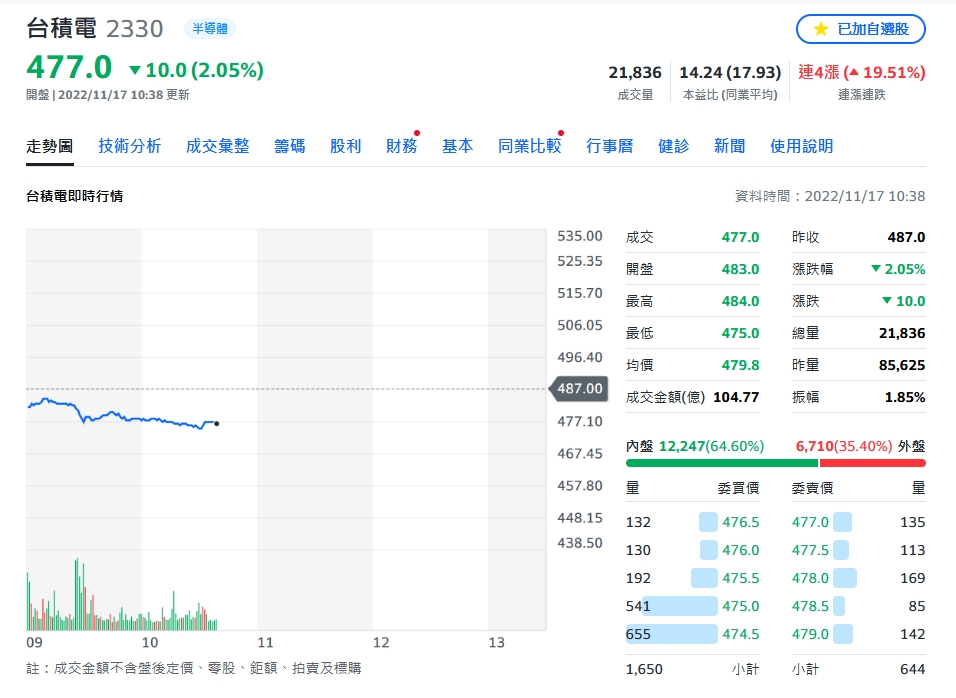
Task: Click the 昨量 85,625 value
Action: coord(902,365)
